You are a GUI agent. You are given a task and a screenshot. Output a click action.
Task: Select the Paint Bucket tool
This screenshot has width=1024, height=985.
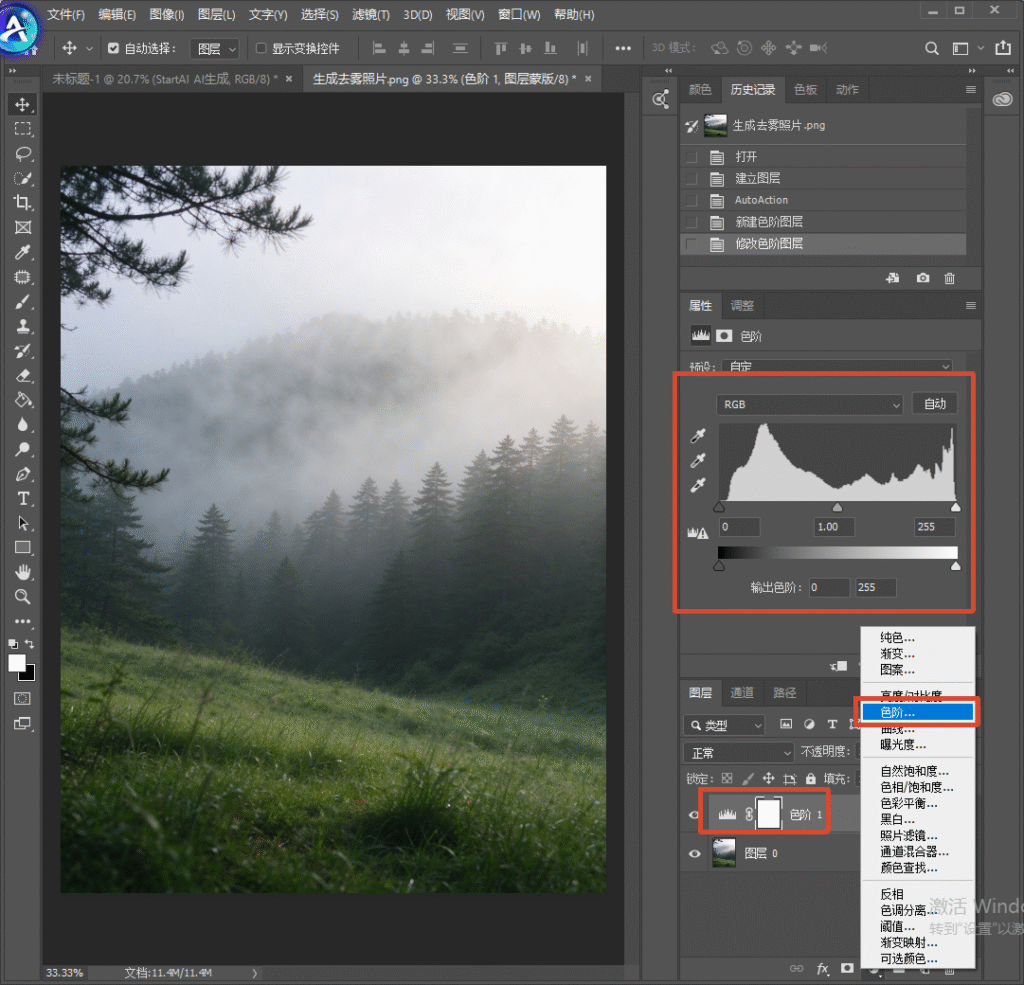pyautogui.click(x=23, y=400)
